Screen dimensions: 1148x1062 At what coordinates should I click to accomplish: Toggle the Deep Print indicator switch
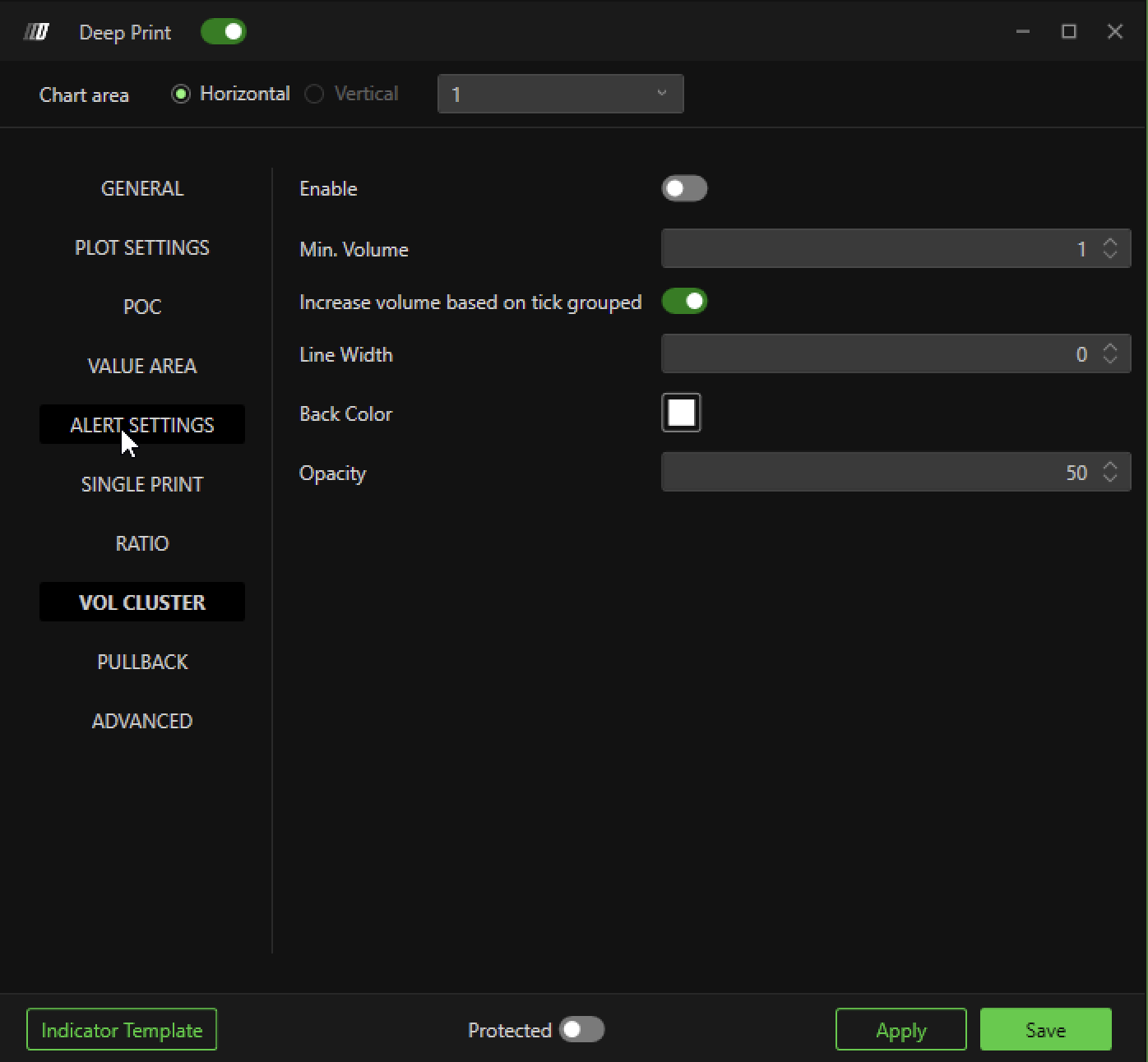pyautogui.click(x=223, y=32)
